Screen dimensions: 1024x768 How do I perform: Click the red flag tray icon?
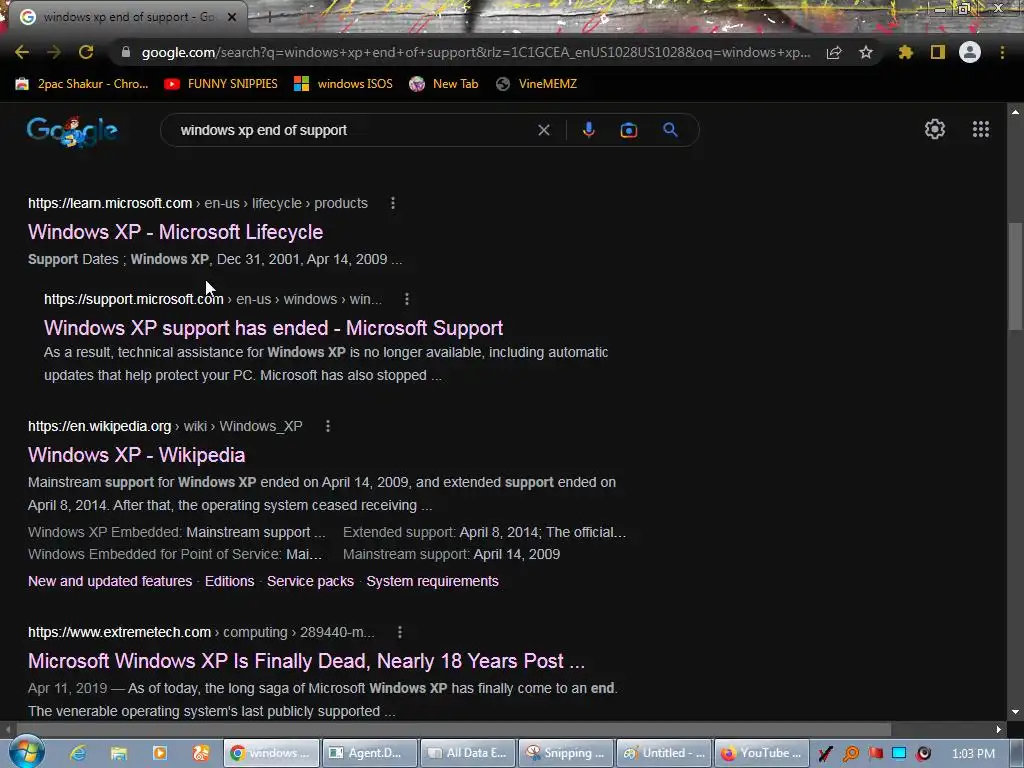pos(875,754)
